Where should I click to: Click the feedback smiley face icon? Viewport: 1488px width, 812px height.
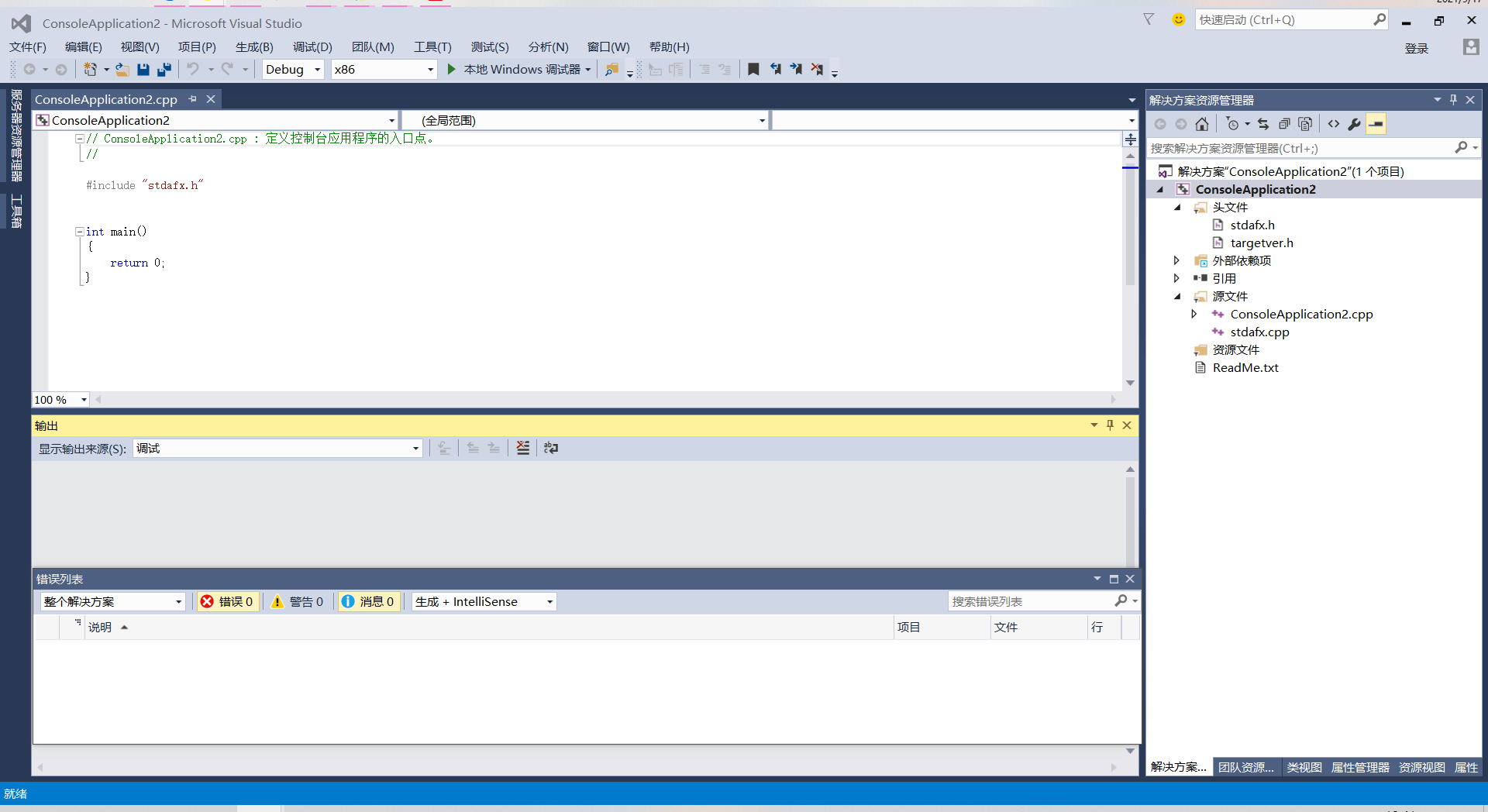1179,19
